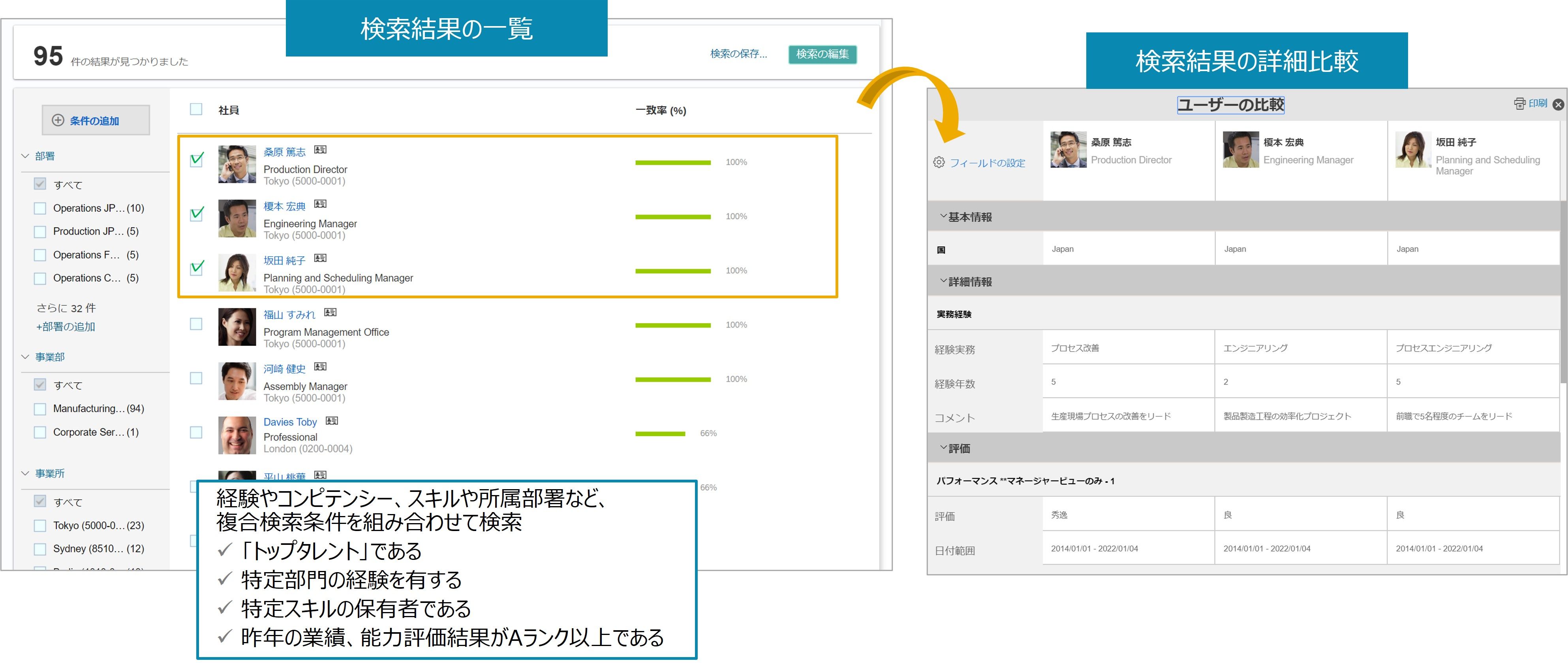Check the Operations F… (5) filter
Screen dimensions: 1568x663
[x=40, y=255]
